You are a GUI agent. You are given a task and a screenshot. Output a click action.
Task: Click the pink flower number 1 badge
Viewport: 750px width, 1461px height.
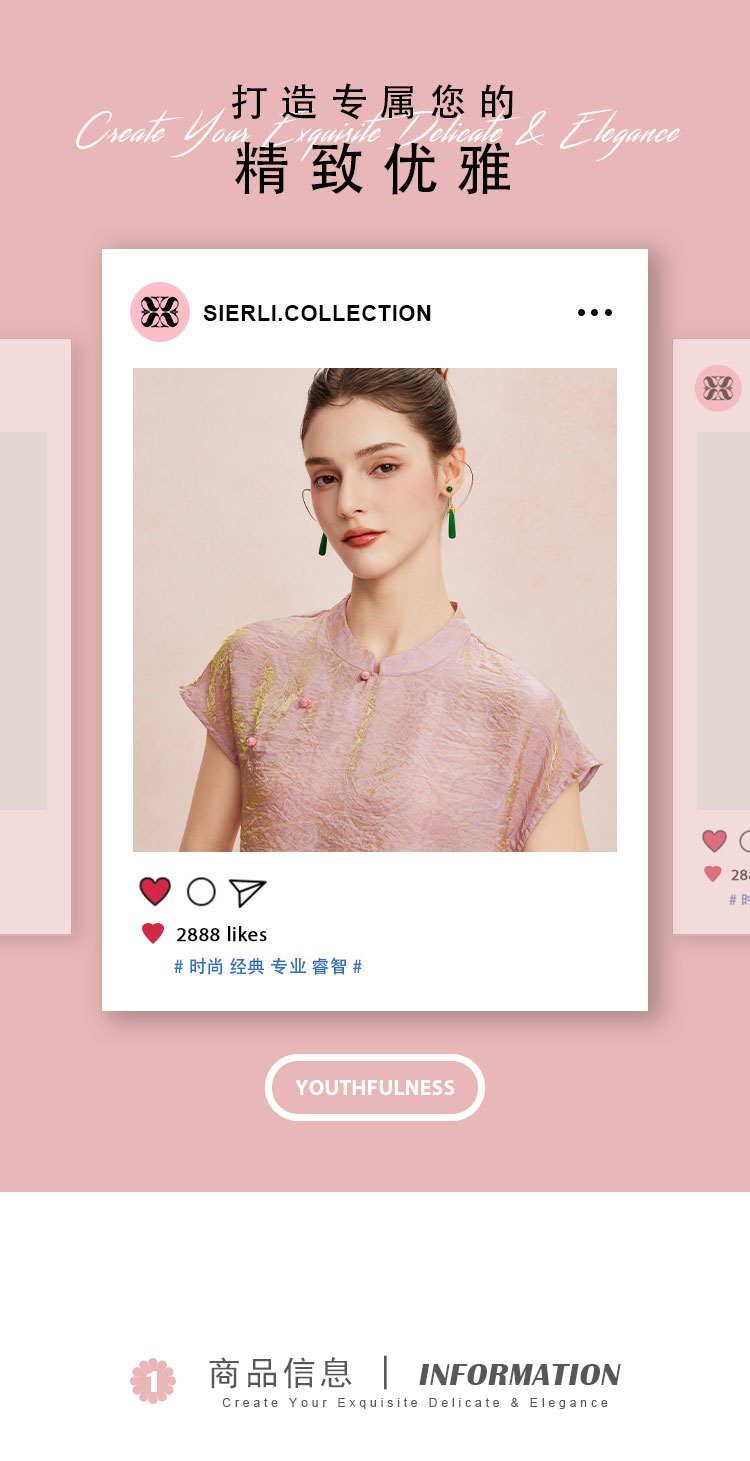click(153, 1381)
